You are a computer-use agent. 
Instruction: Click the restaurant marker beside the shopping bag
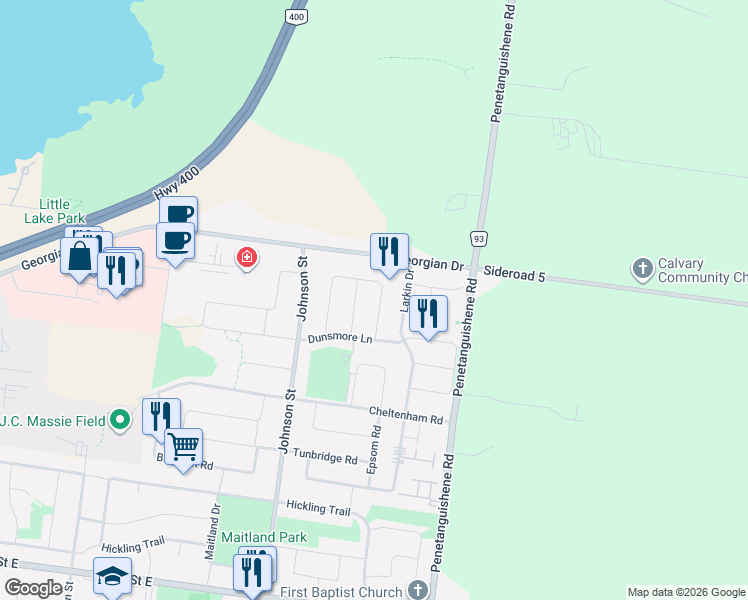coord(116,274)
